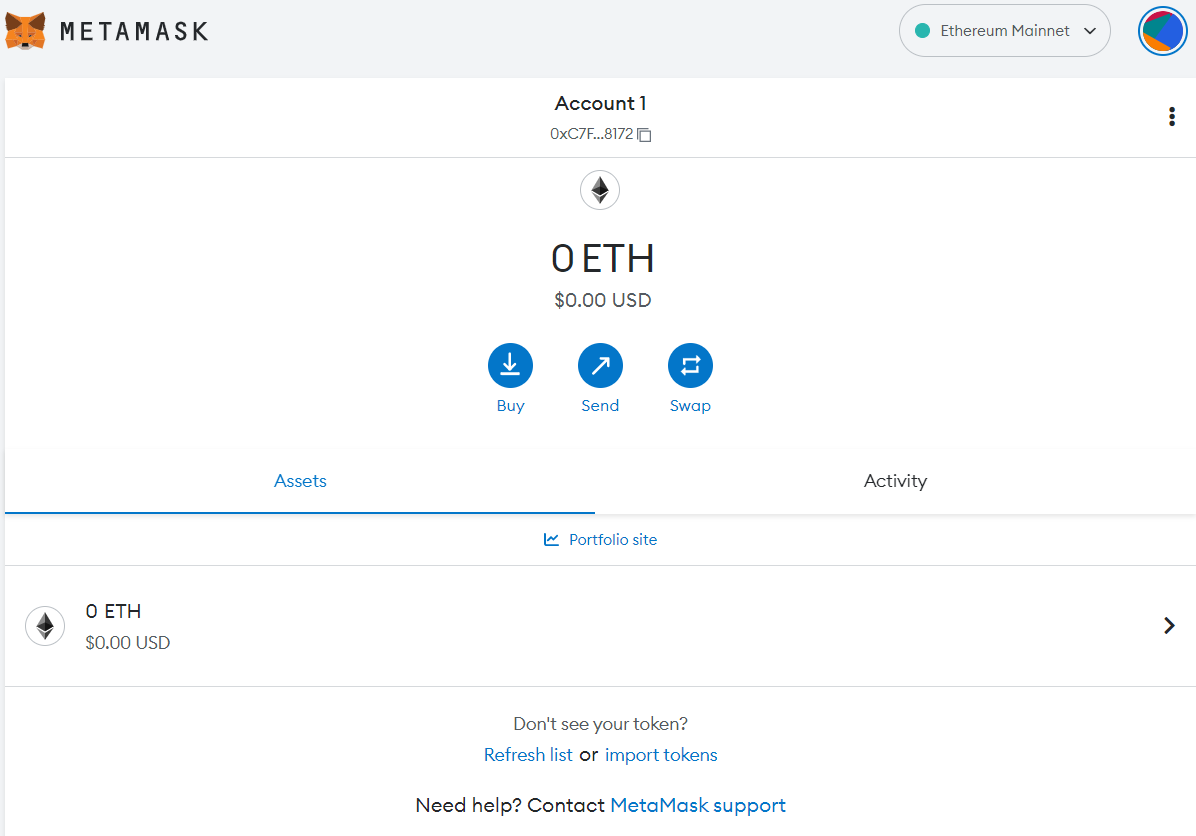This screenshot has width=1196, height=836.
Task: Click the Account 1 name
Action: pos(600,103)
